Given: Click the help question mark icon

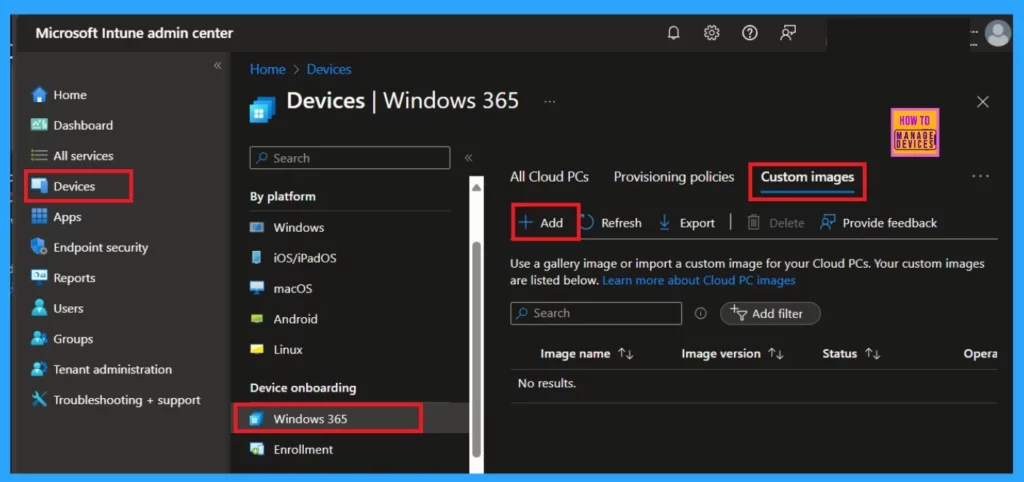Looking at the screenshot, I should tap(750, 33).
